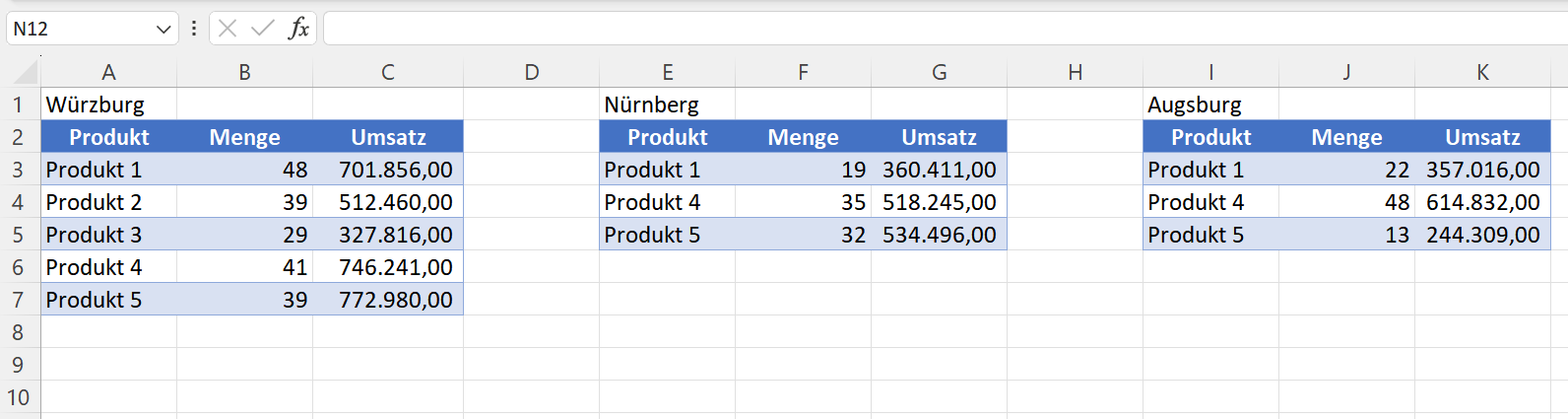Click cell with value 701.856,00
Screen dimensions: 1568x419
(x=388, y=170)
